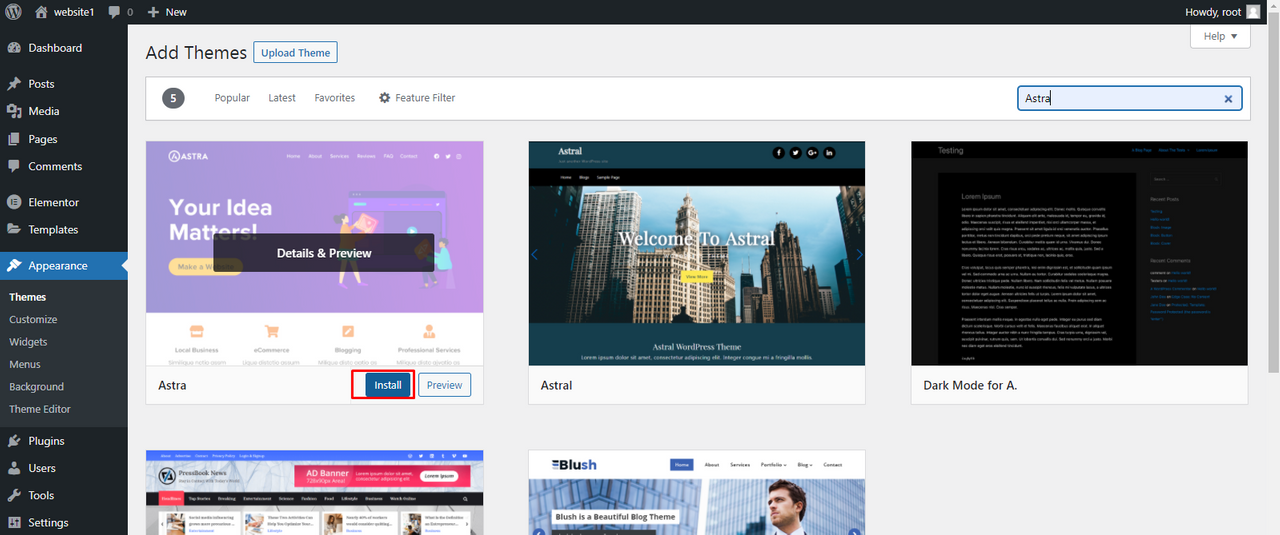This screenshot has width=1280, height=535.
Task: Click the Astral theme name
Action: pos(556,385)
